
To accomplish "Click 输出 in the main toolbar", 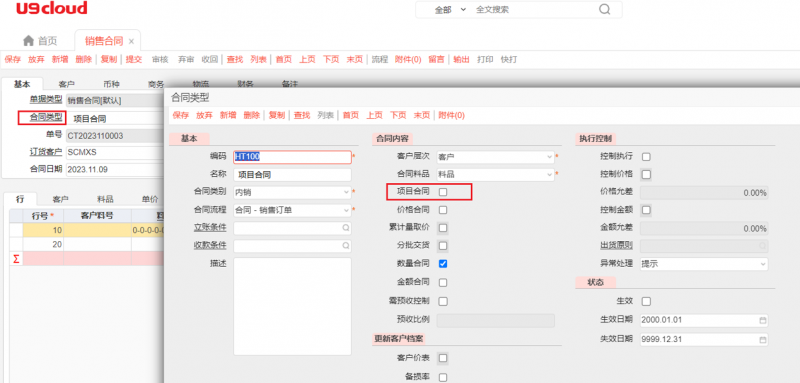I will [461, 60].
